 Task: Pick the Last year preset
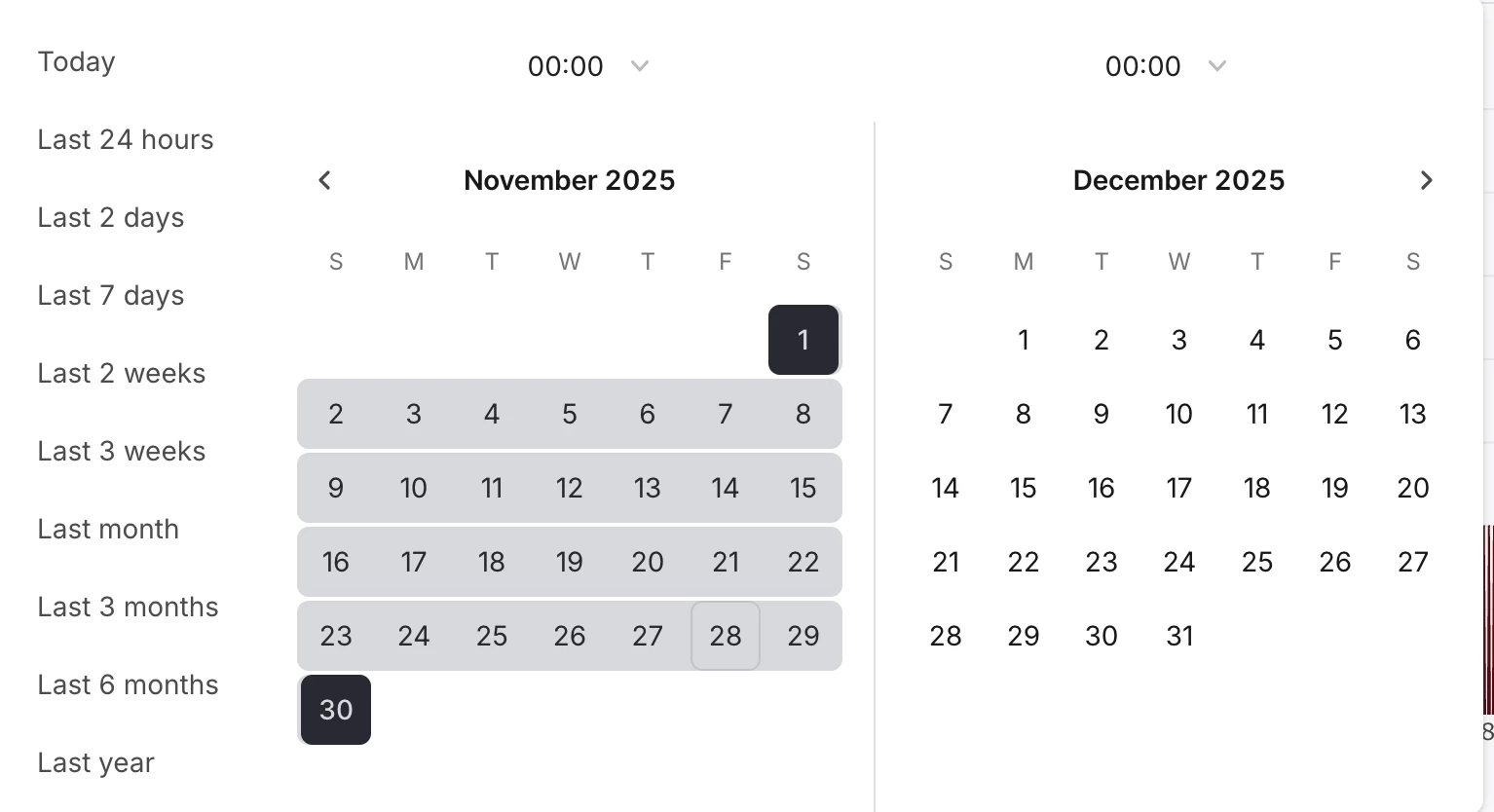tap(95, 762)
